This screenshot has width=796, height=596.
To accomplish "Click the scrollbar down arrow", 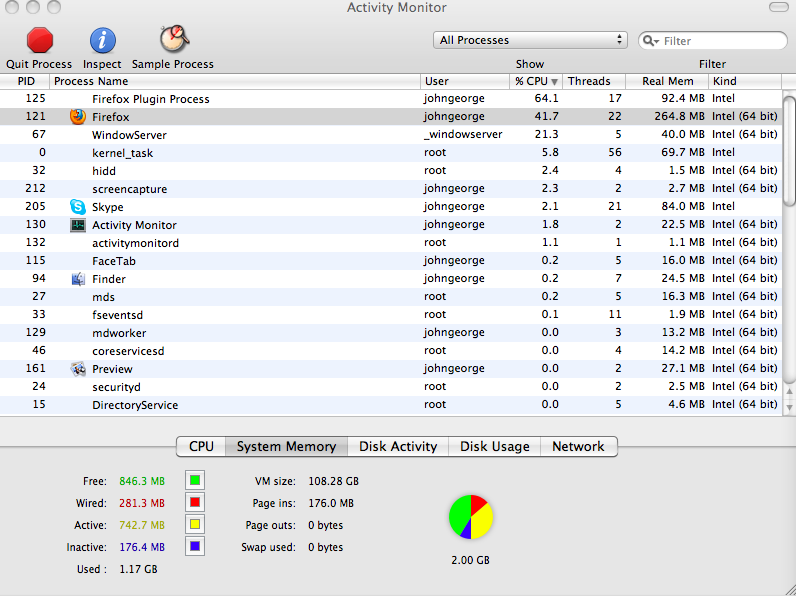I will [789, 407].
